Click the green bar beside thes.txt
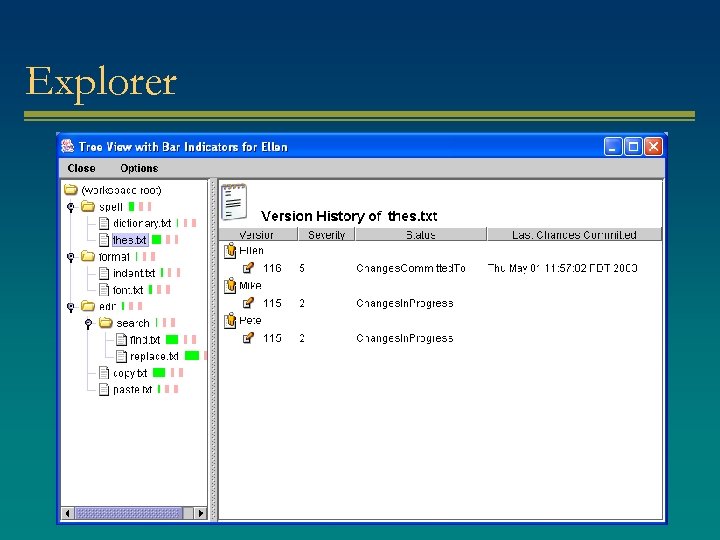 [157, 240]
